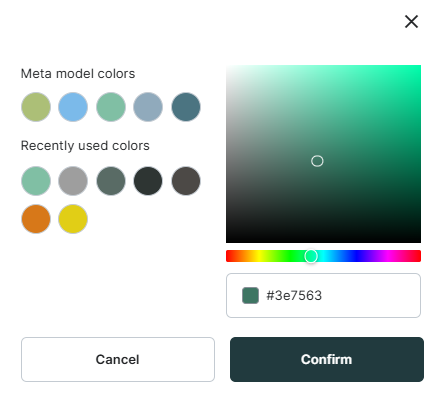Choose grayish blue meta model color
The image size is (440, 397).
click(x=148, y=107)
